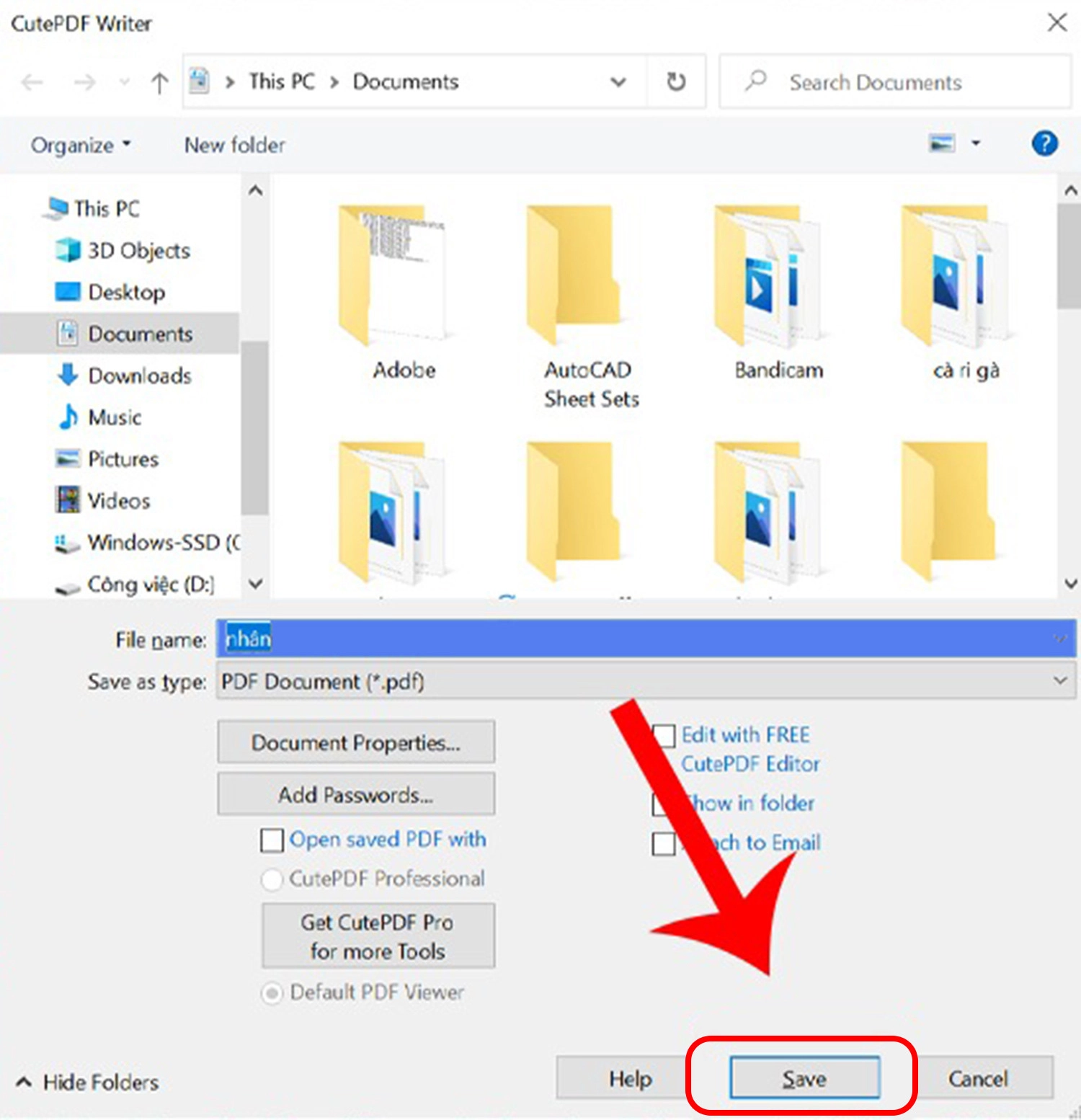Click the Cancel button

pyautogui.click(x=978, y=1078)
